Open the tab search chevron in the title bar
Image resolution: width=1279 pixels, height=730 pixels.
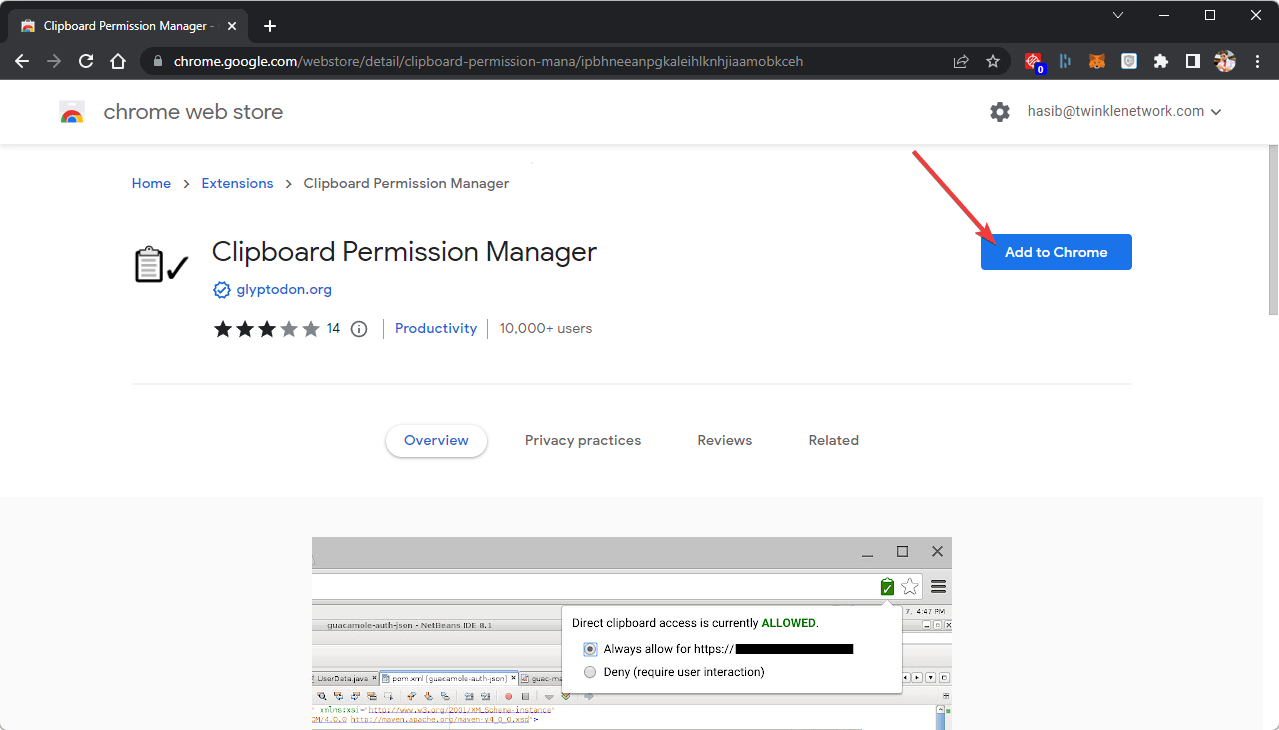(1118, 15)
